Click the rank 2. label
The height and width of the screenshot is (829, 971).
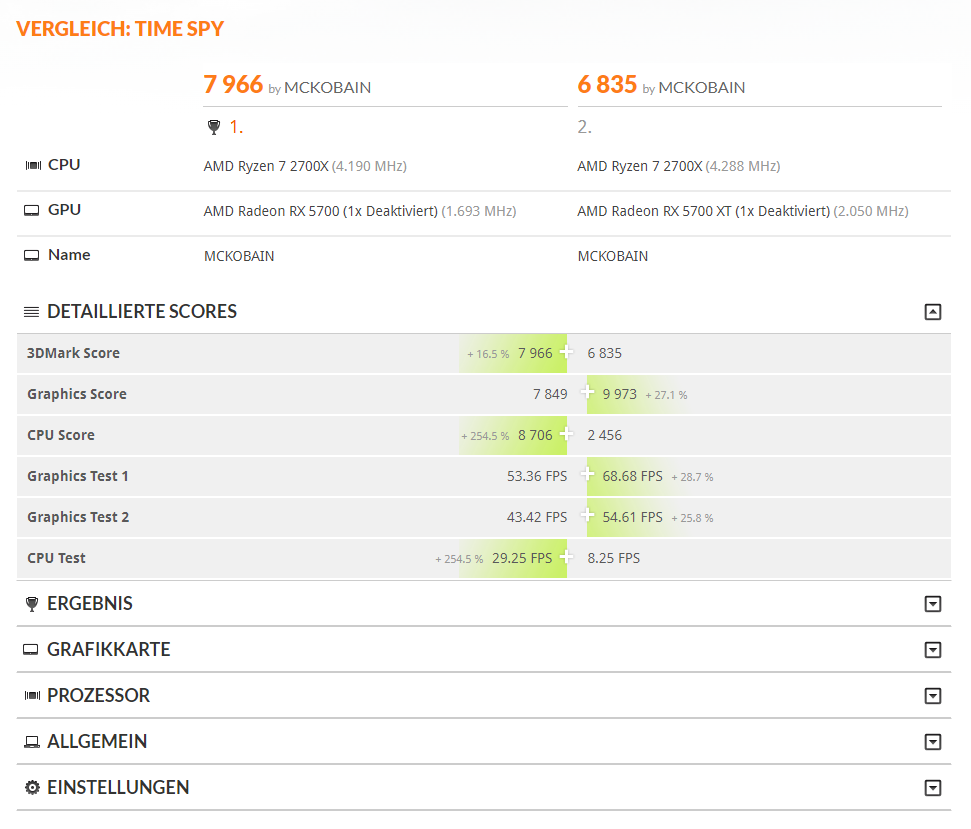(585, 127)
